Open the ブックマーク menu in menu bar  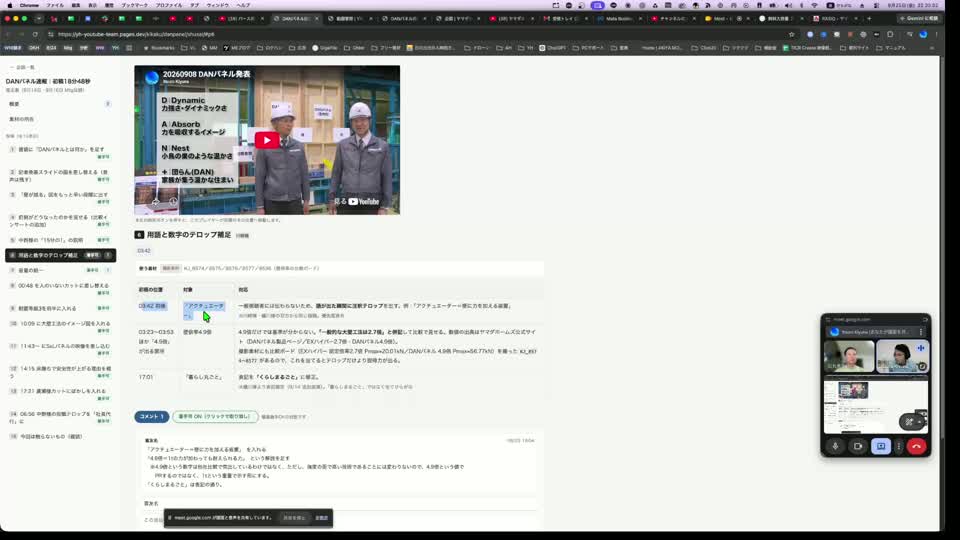tap(134, 5)
